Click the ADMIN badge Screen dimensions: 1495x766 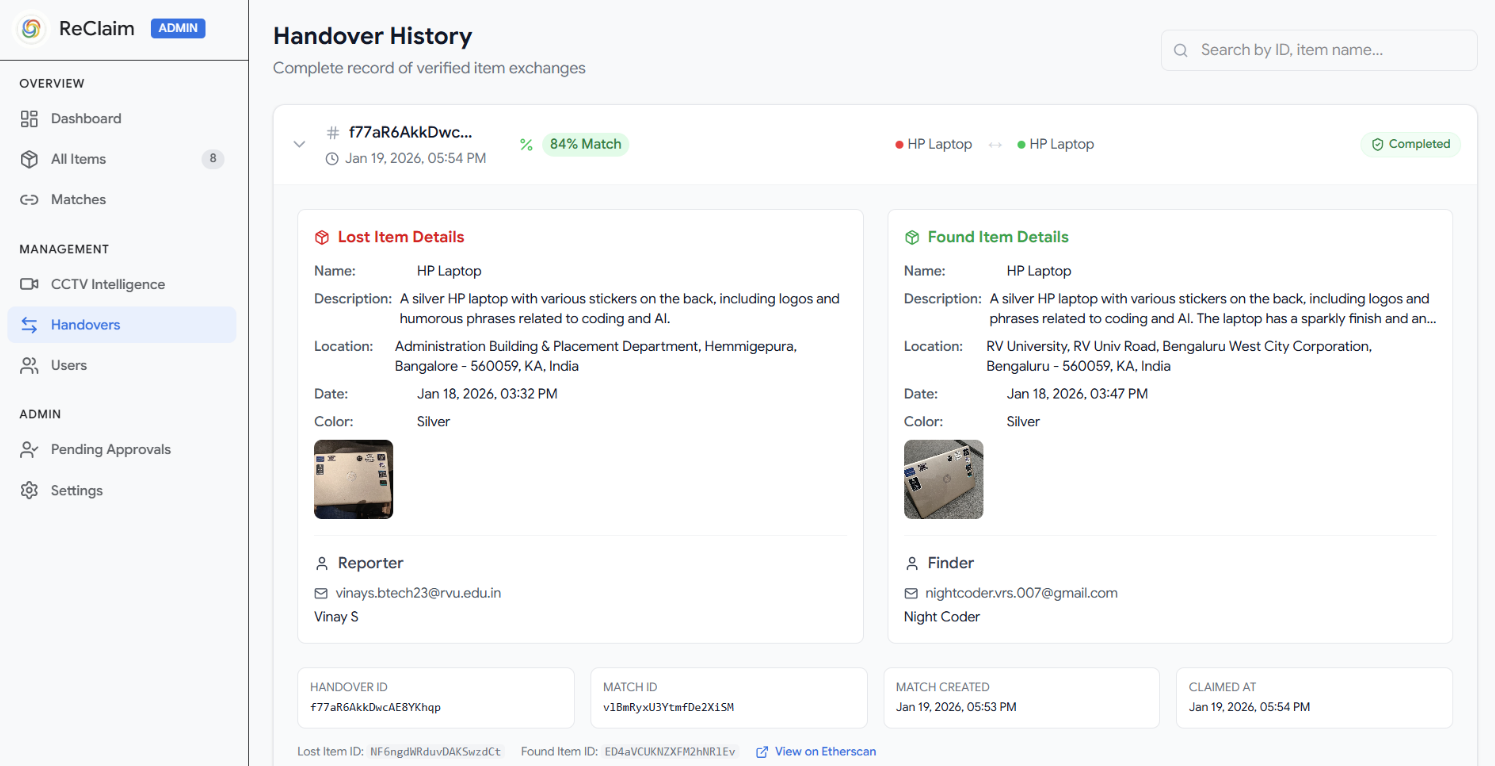[178, 28]
